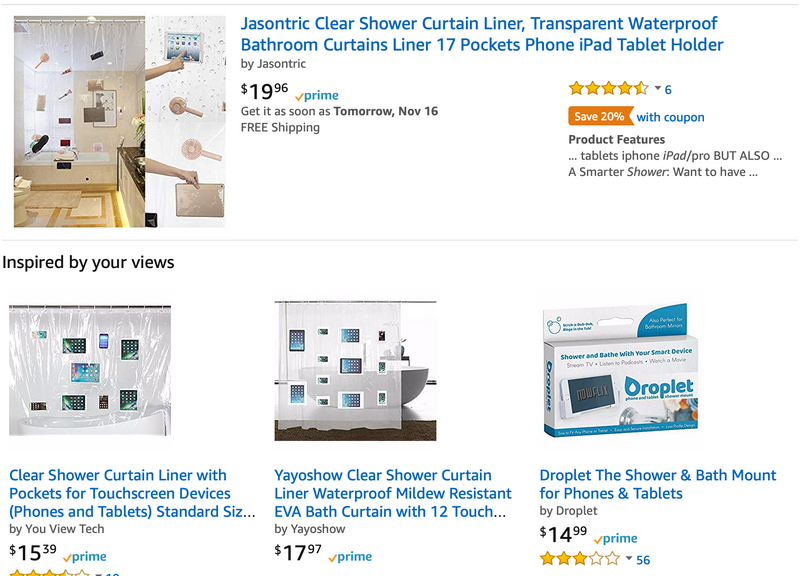The width and height of the screenshot is (800, 576).
Task: Open the Yayoshow Clear Shower Curtain Liner title
Action: pos(393,493)
